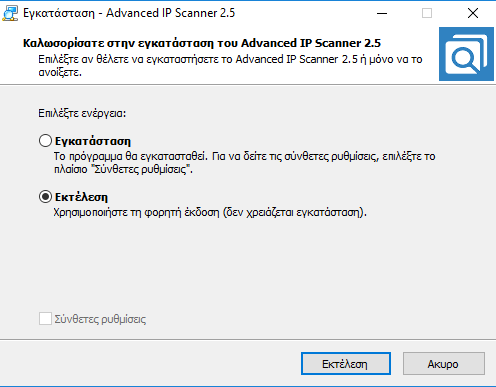Screen dimensions: 496x387
Task: Select the Εκτέλεση radio button
Action: click(45, 197)
